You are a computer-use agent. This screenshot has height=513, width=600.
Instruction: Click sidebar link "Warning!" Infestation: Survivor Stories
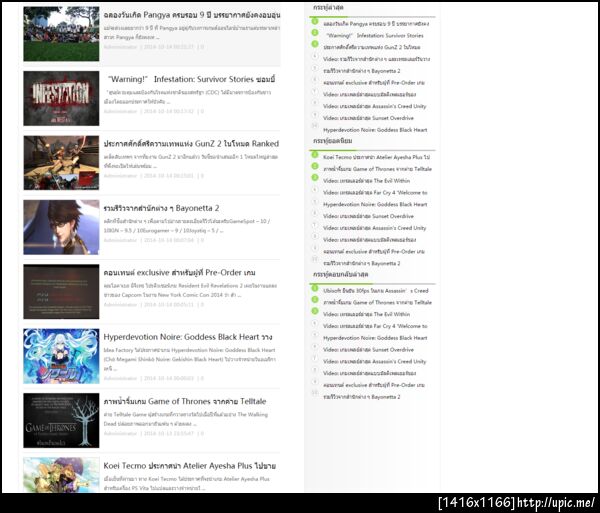pos(375,36)
